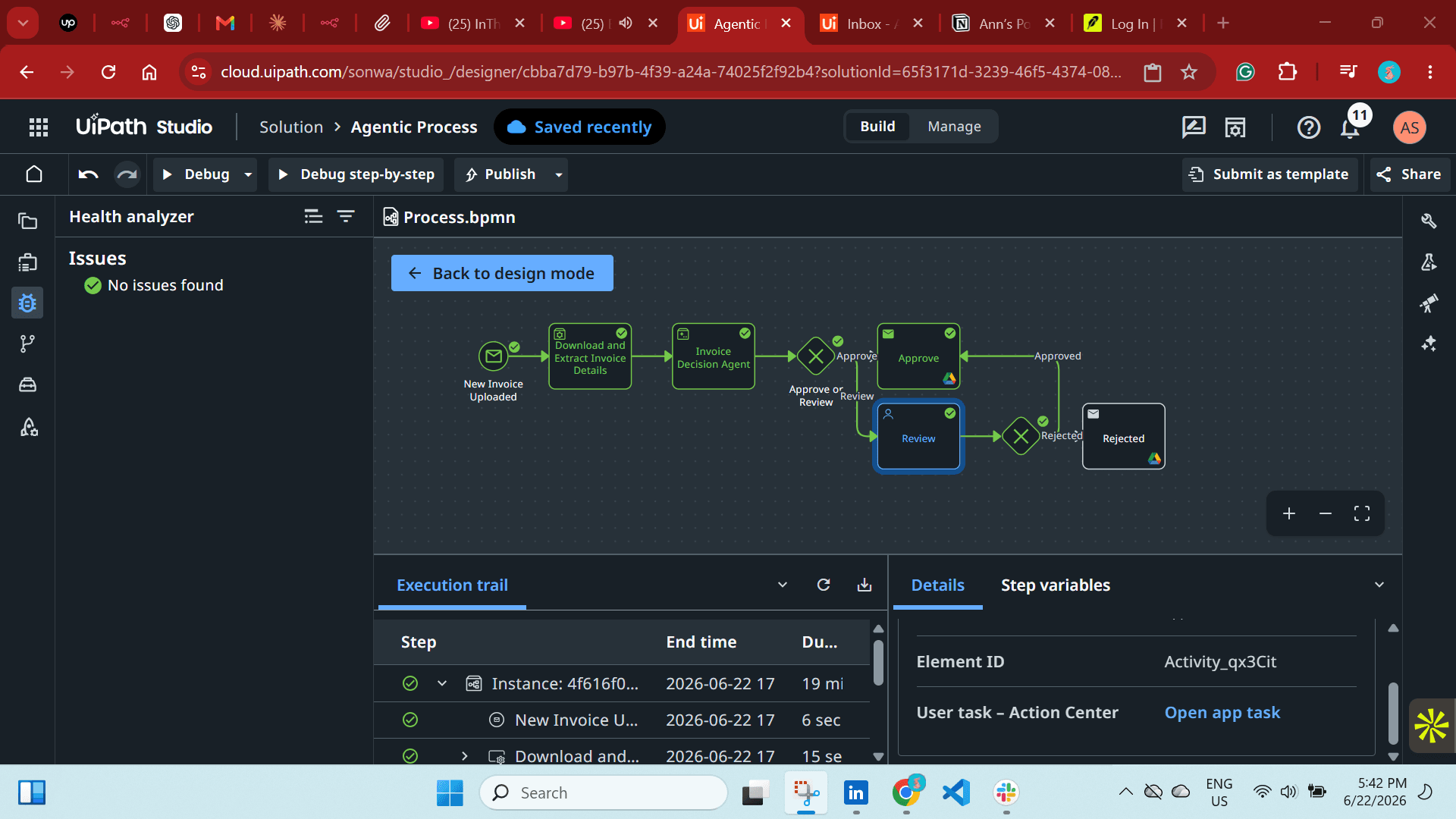Open the Autopilot sparkle icon on the right rail
Image resolution: width=1456 pixels, height=819 pixels.
click(x=1429, y=344)
